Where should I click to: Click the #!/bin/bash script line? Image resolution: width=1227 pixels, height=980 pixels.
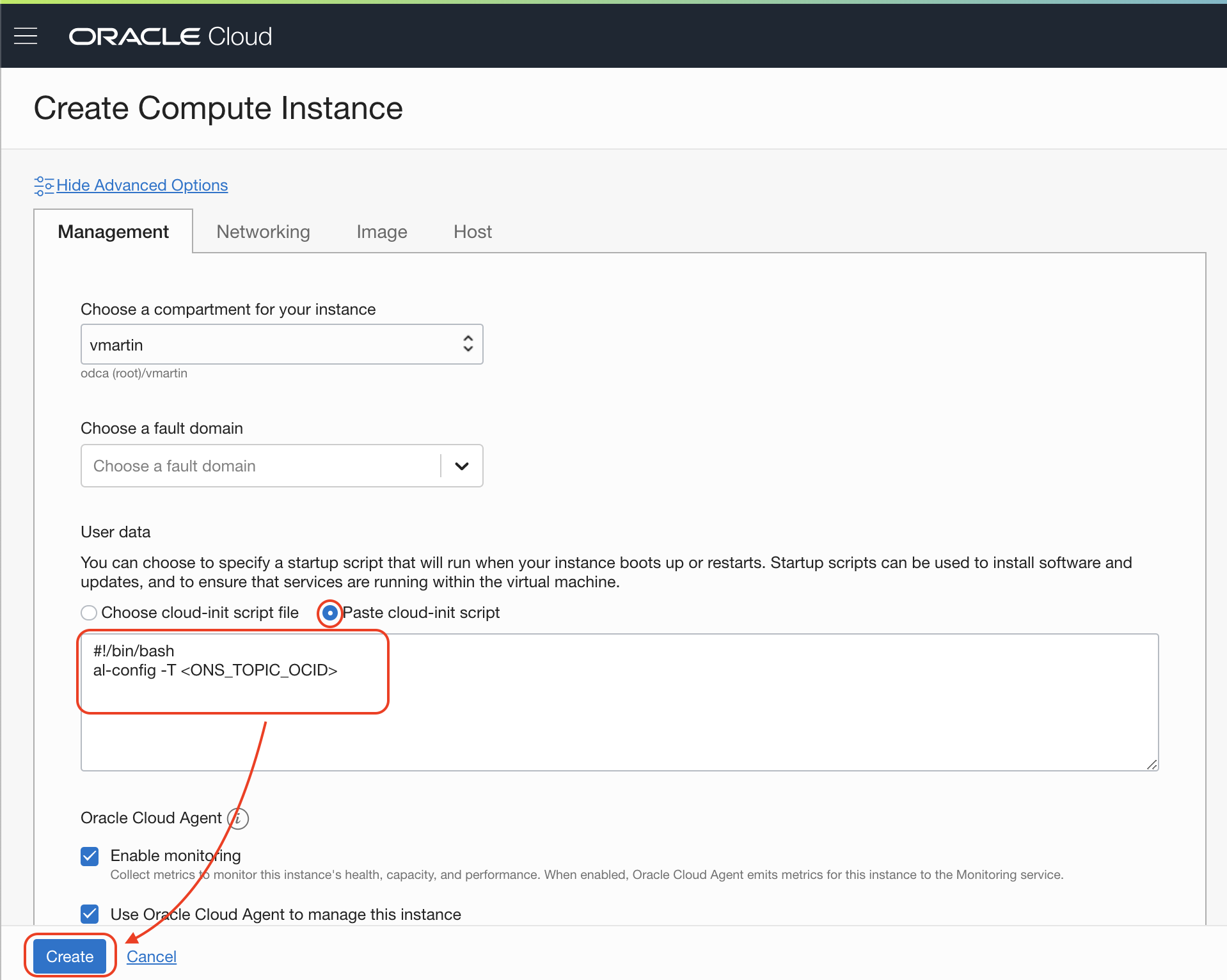tap(134, 651)
